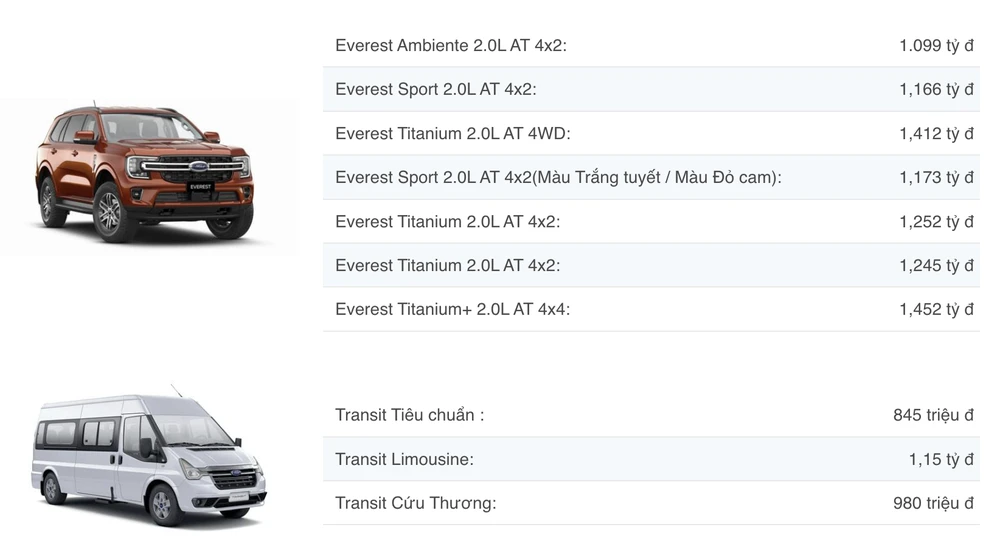Choose Everest Sport Màu Trắng tuyết variant
1000x547 pixels.
[x=558, y=177]
